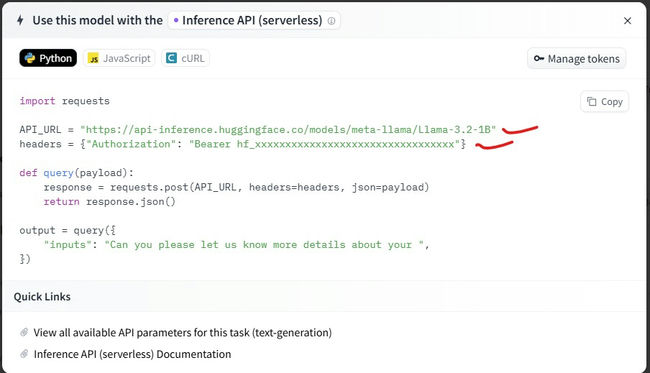
Task: Click the Quick Links heading
Action: pyautogui.click(x=42, y=297)
